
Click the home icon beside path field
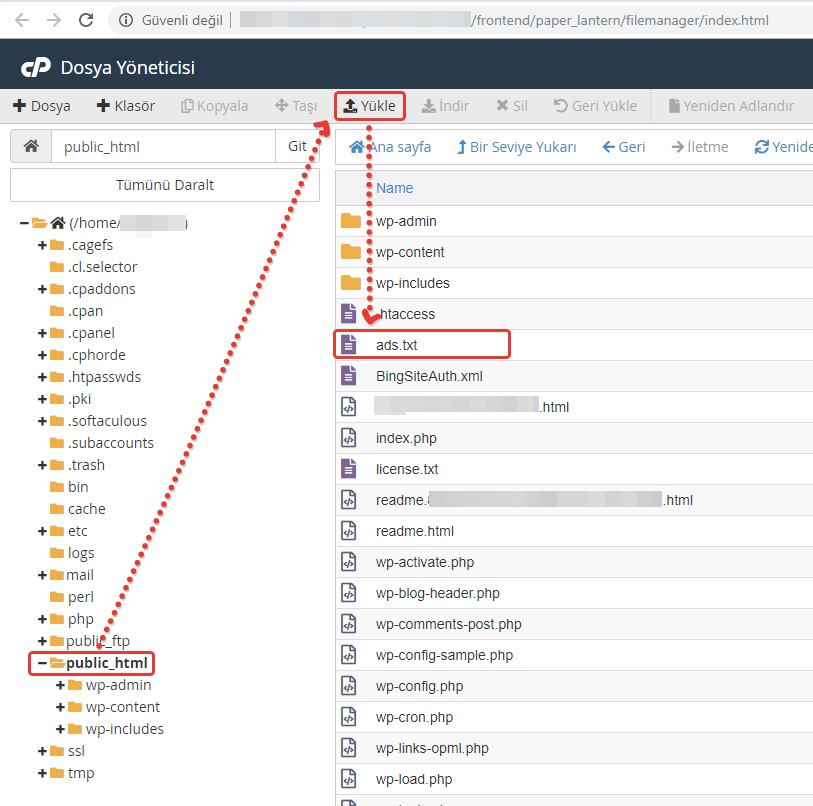coord(31,146)
